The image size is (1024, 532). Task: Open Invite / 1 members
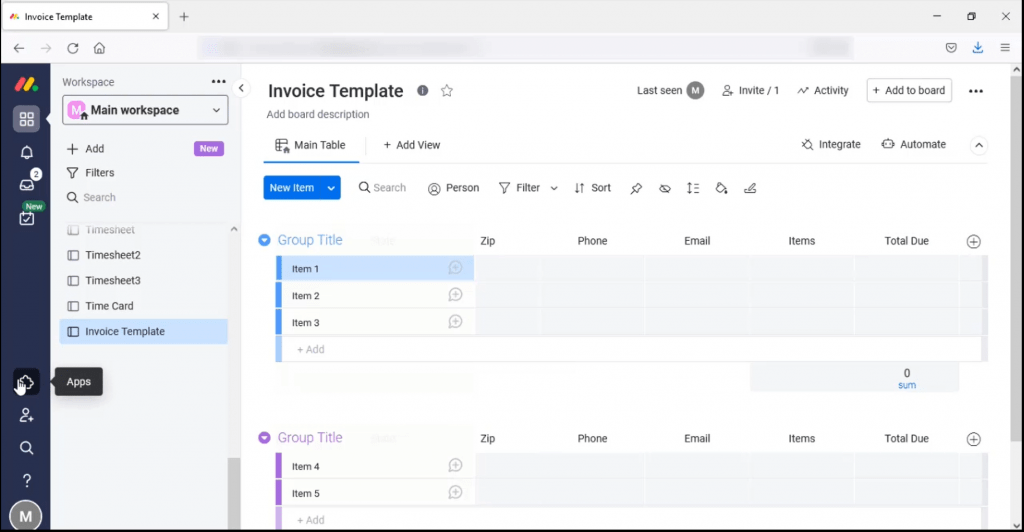pos(750,91)
